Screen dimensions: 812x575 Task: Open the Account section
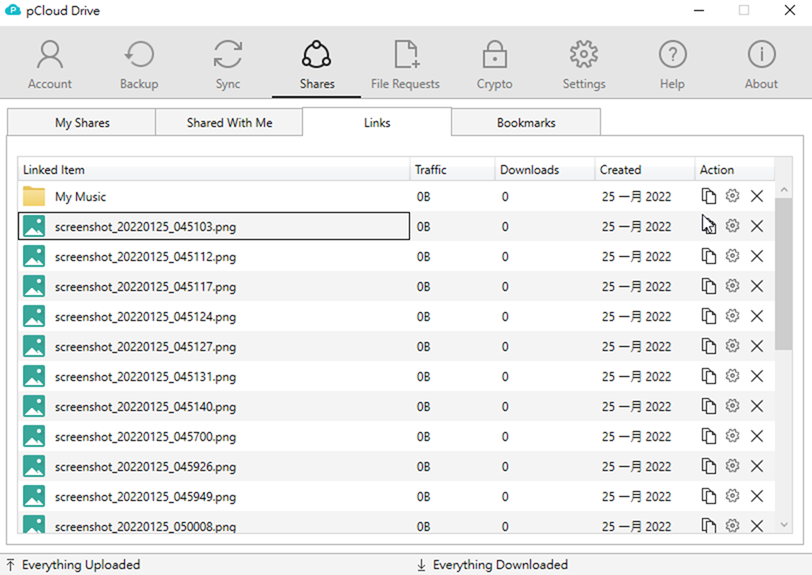[x=50, y=64]
